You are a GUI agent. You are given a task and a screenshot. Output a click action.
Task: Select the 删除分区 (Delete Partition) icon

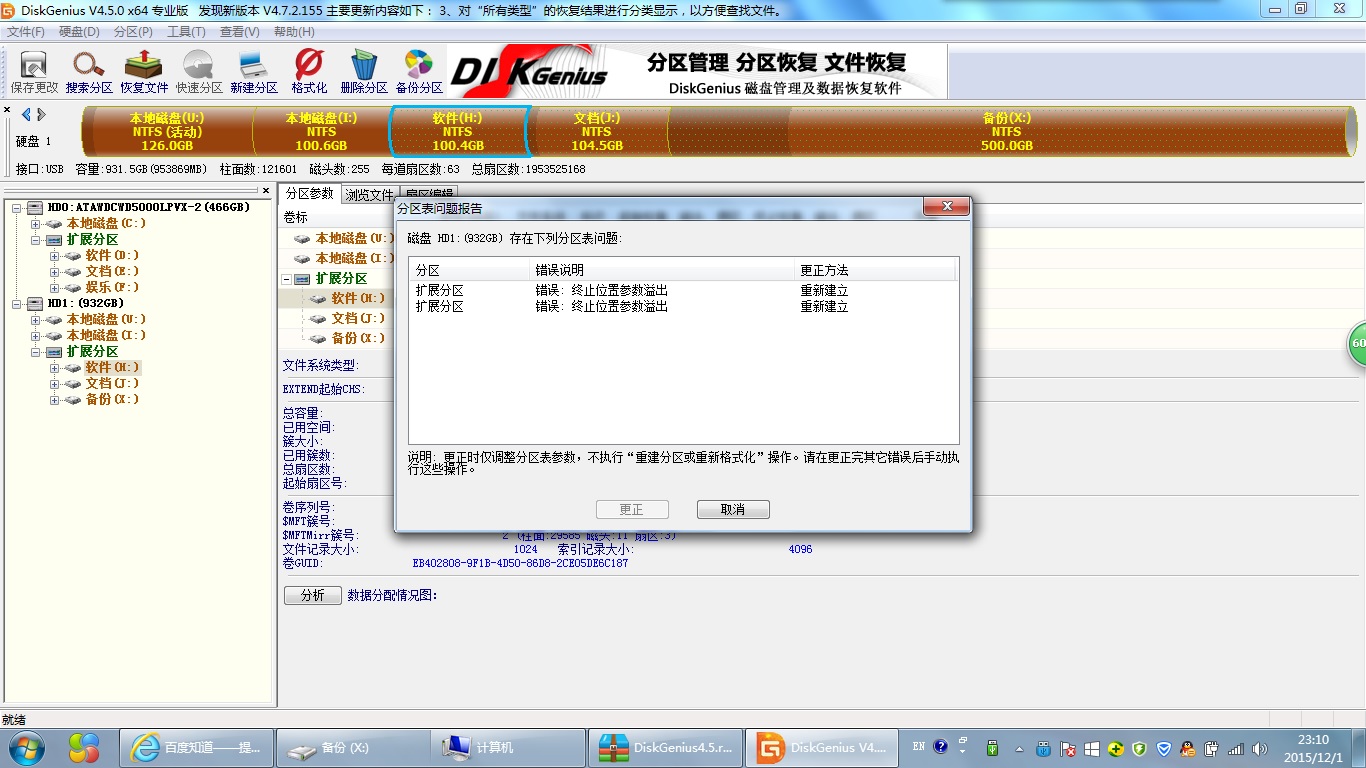coord(364,70)
